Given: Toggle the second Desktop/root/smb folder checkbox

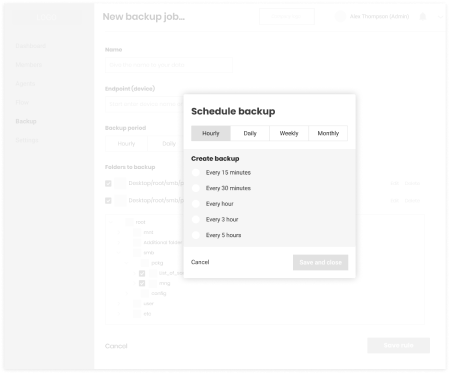Looking at the screenshot, I should click(x=108, y=200).
